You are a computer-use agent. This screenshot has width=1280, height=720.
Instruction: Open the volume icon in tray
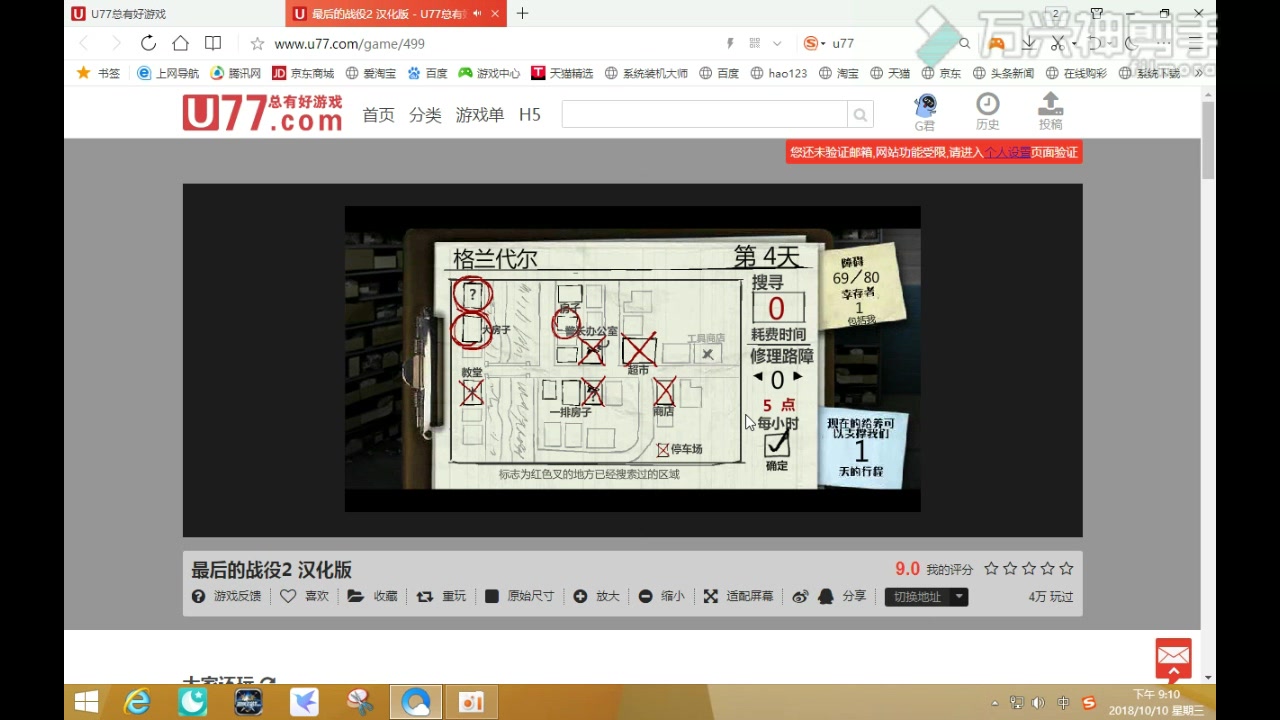click(x=1039, y=703)
